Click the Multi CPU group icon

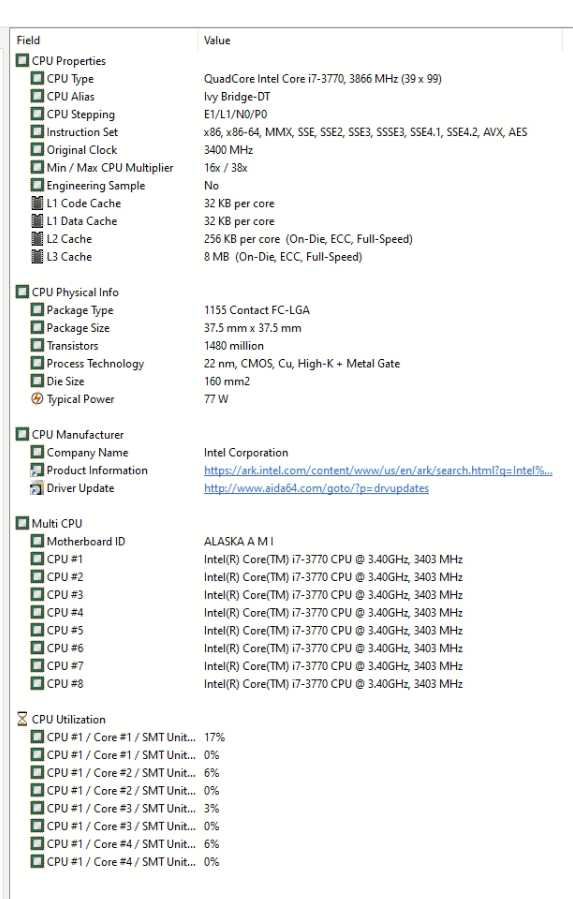pyautogui.click(x=22, y=523)
